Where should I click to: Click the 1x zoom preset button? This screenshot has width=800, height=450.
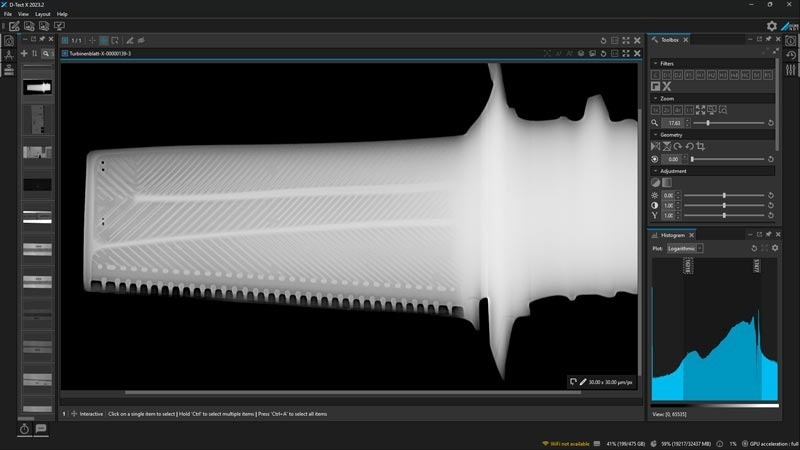(x=656, y=110)
